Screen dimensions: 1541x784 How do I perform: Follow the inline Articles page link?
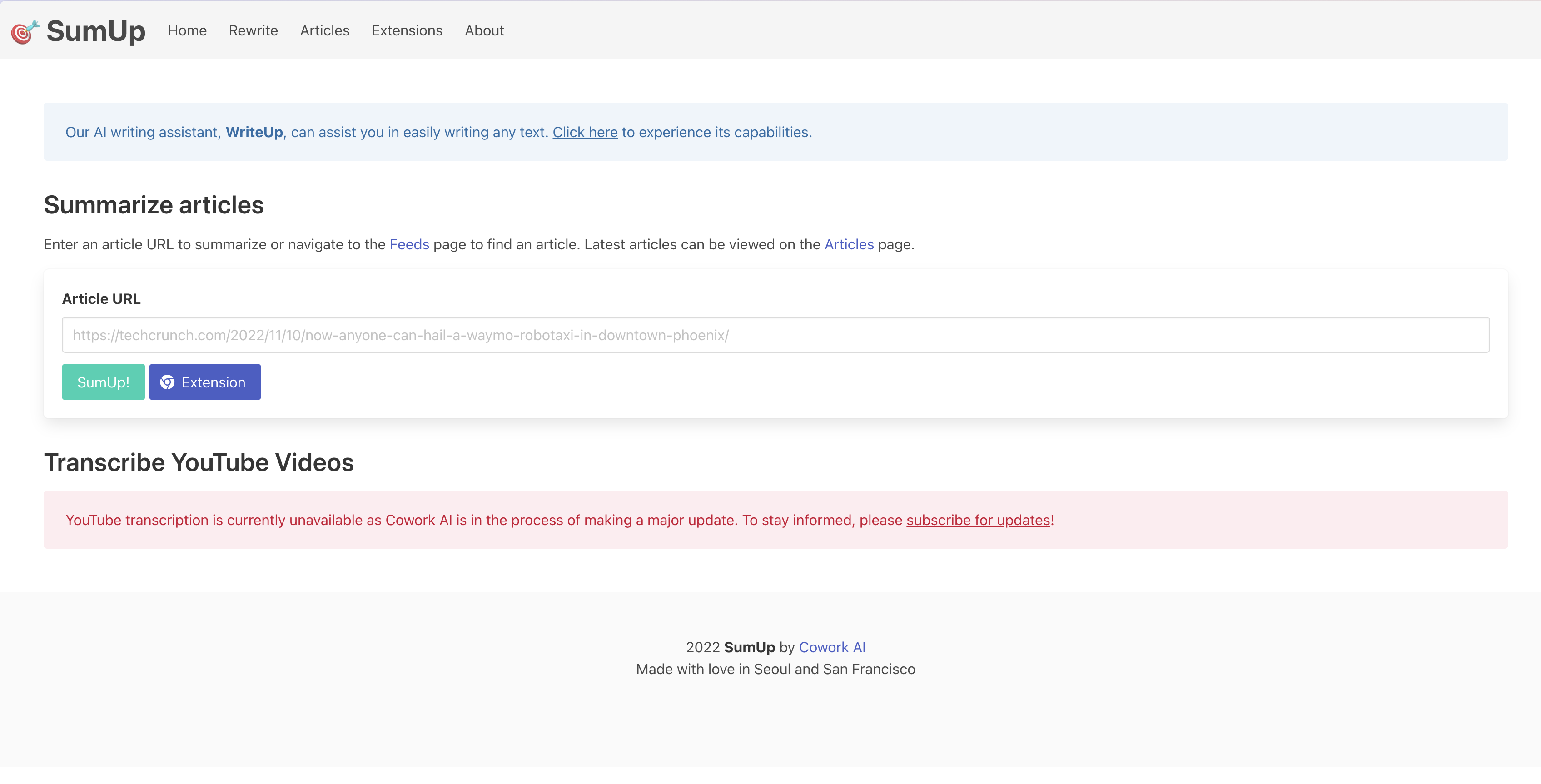click(848, 244)
